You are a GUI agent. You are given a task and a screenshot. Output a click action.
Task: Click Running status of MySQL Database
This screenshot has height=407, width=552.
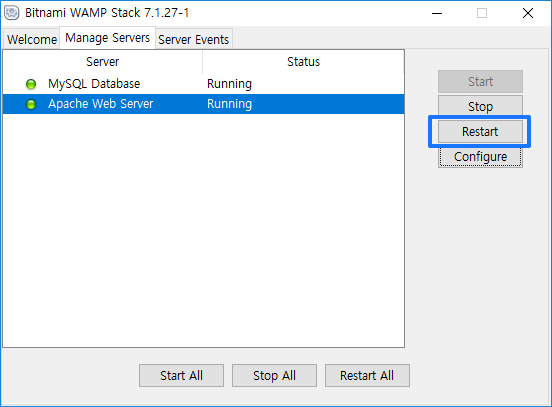pyautogui.click(x=229, y=84)
